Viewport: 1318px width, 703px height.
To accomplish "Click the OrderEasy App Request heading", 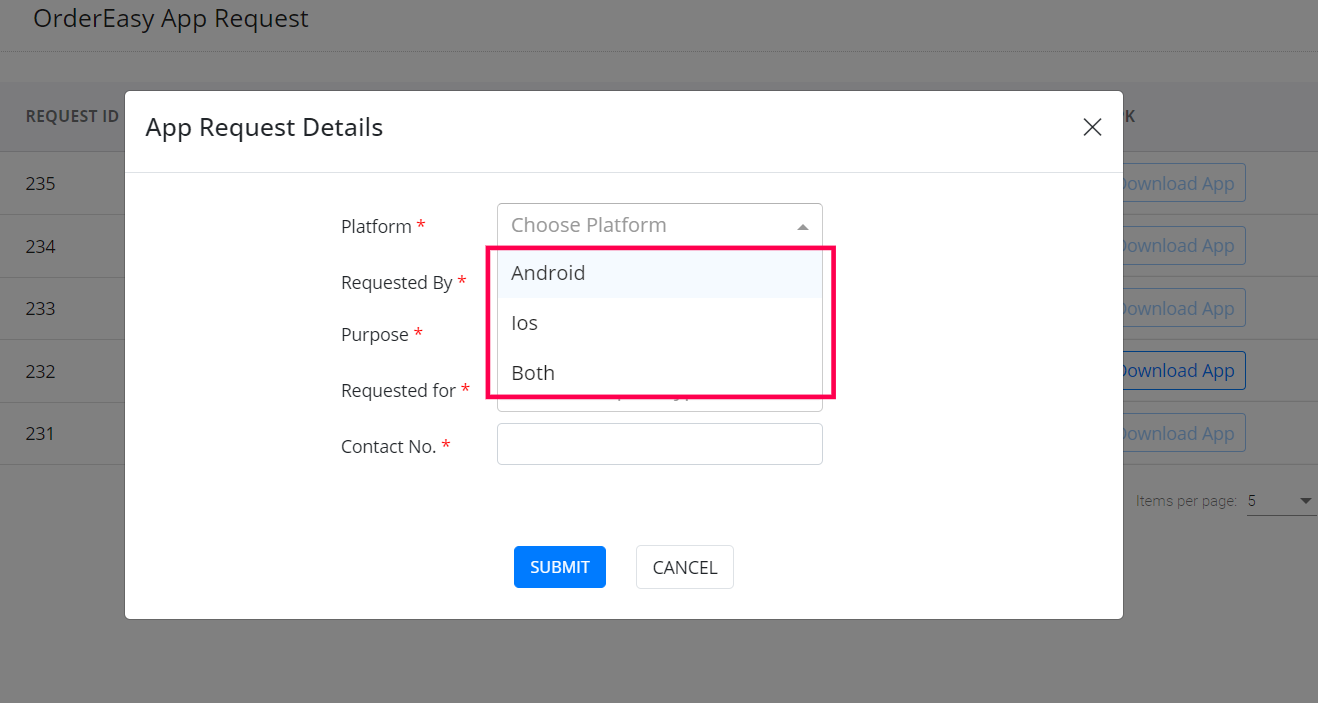I will coord(171,19).
